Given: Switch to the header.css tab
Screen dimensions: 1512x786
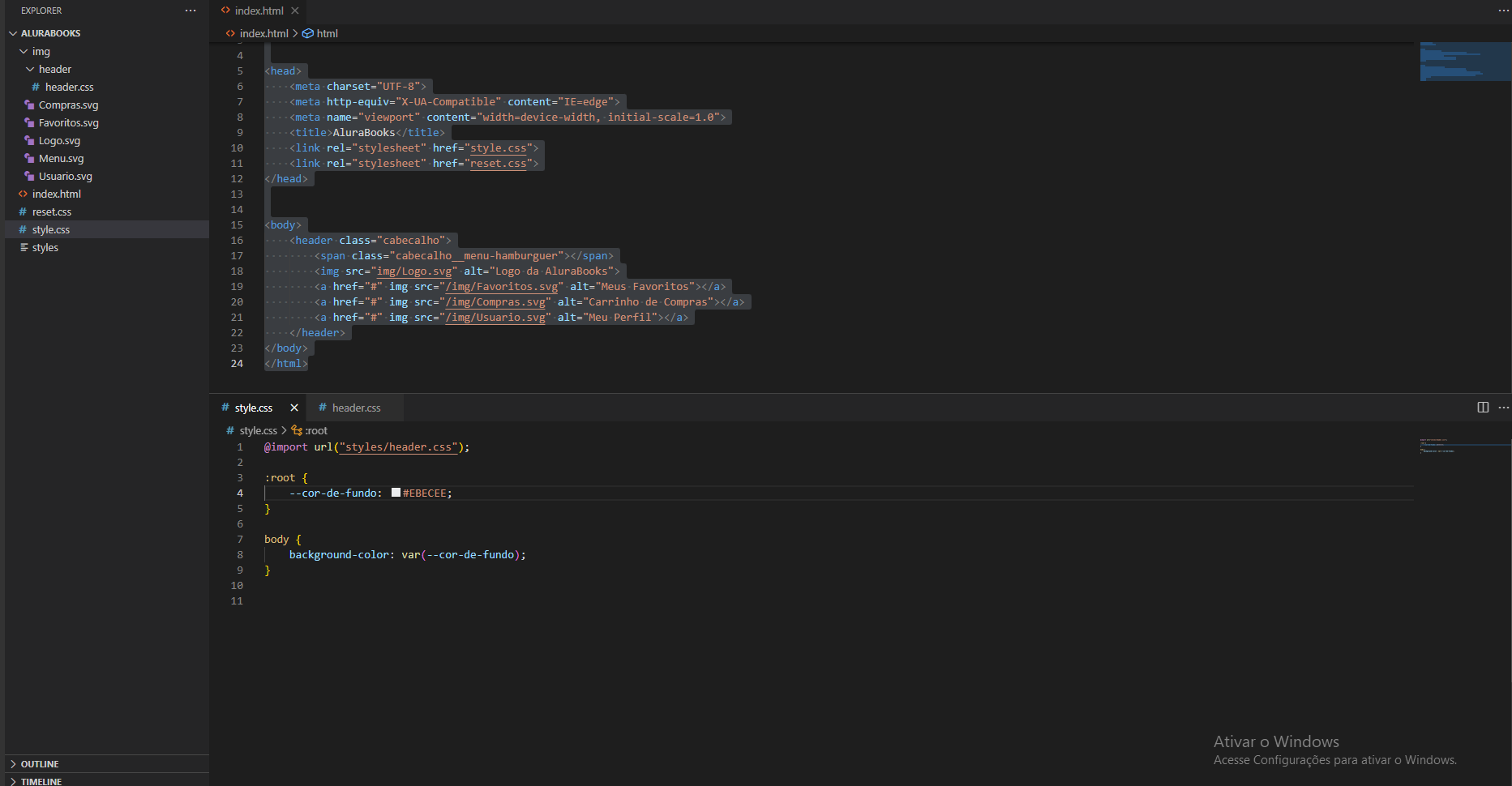Looking at the screenshot, I should (x=356, y=408).
